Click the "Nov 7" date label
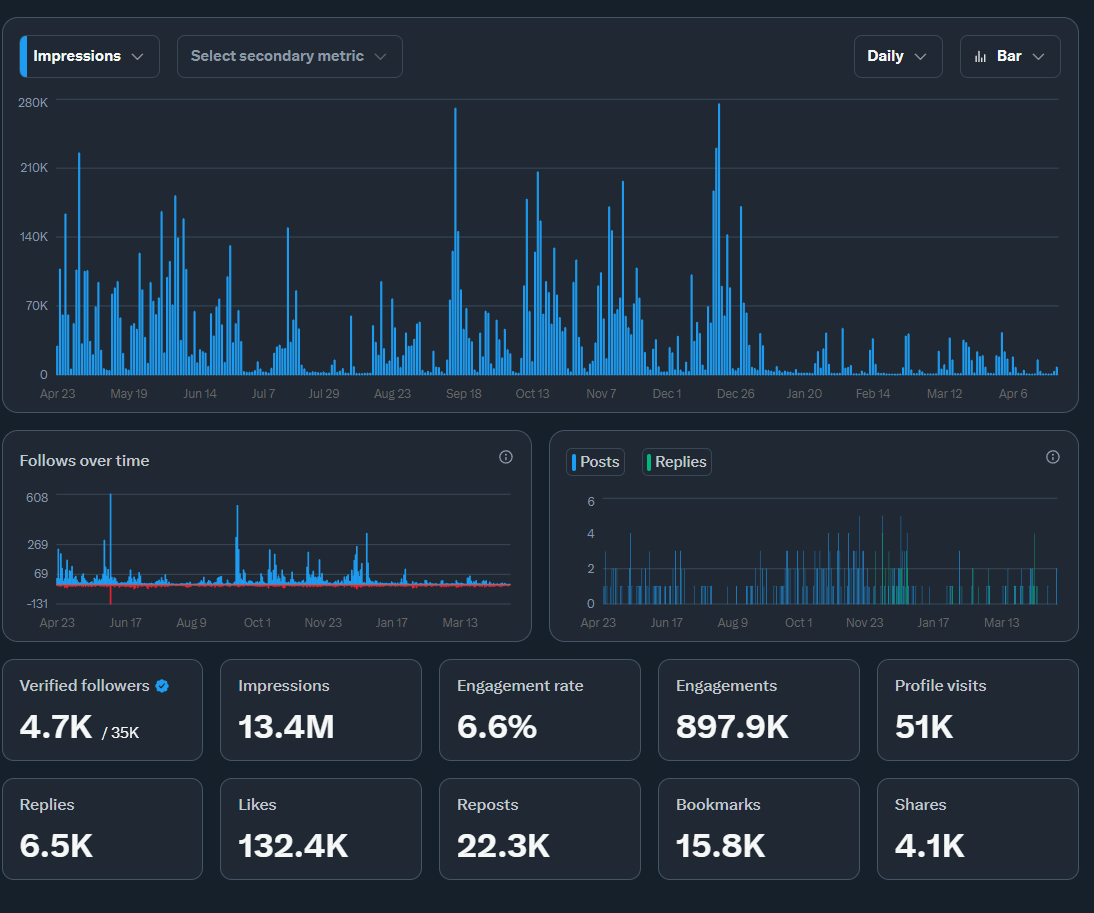The height and width of the screenshot is (913, 1094). click(x=601, y=393)
